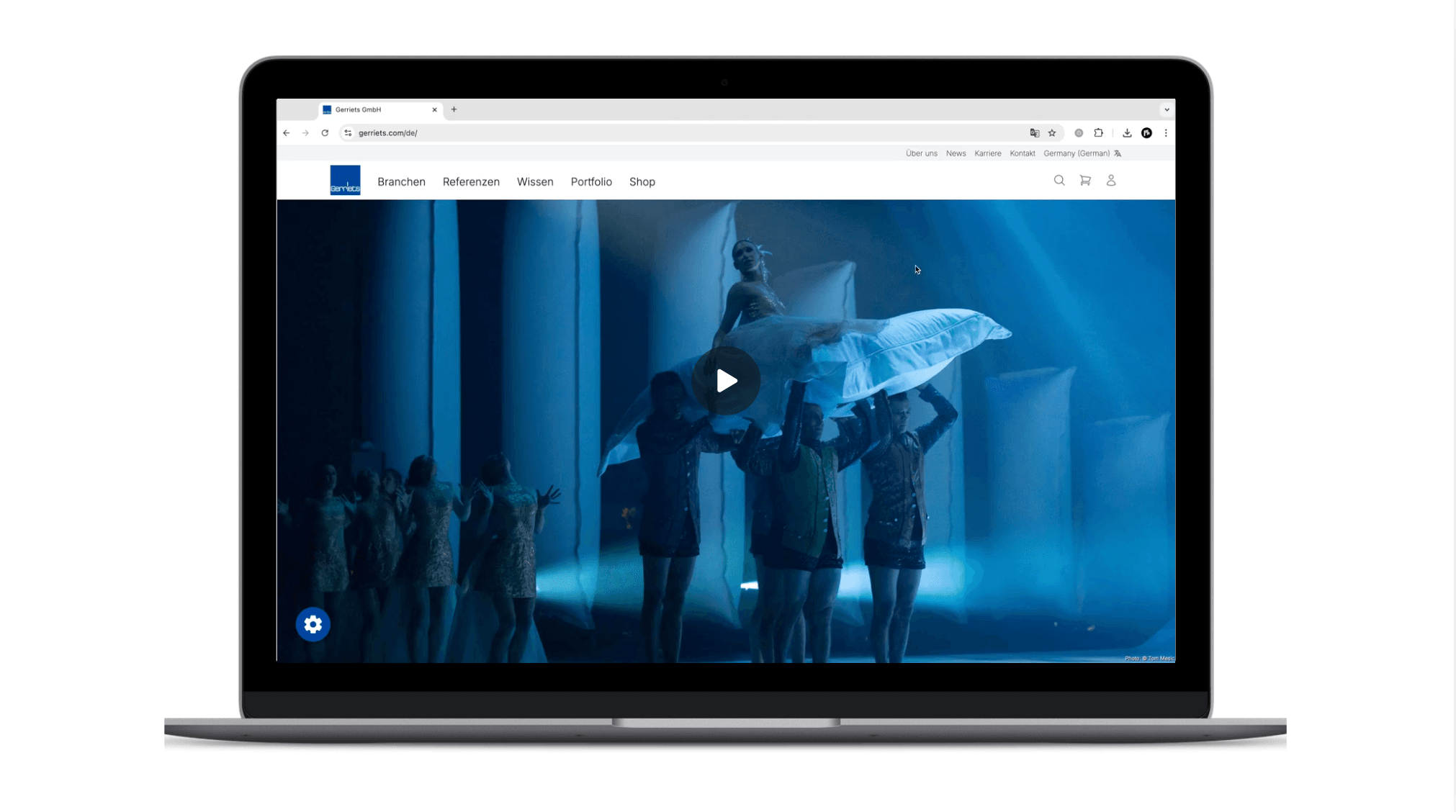Screen dimensions: 1456x812
Task: Click the Google Translate icon in address bar
Action: pyautogui.click(x=1034, y=133)
